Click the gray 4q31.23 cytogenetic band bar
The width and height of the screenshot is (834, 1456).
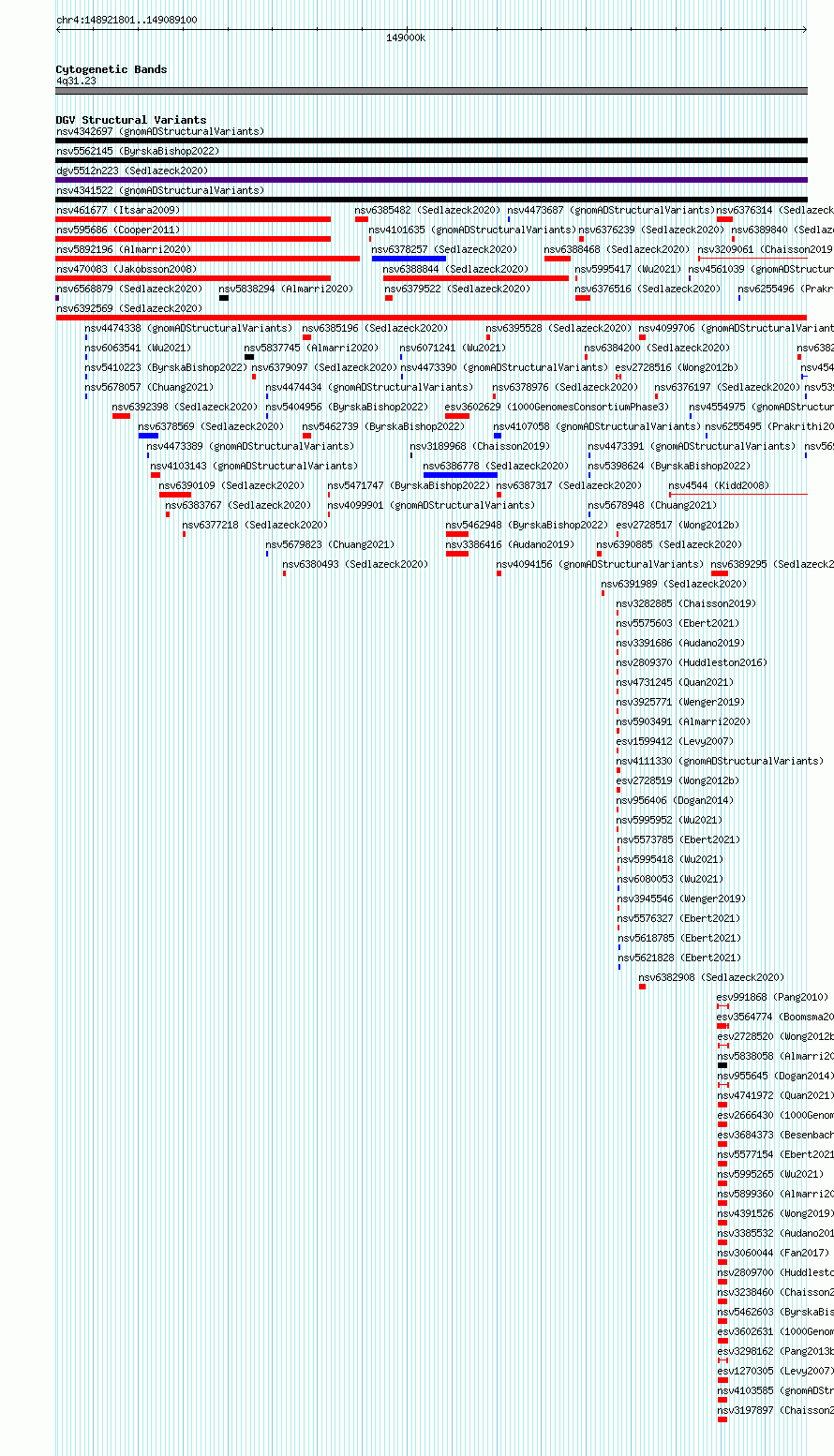tap(431, 91)
